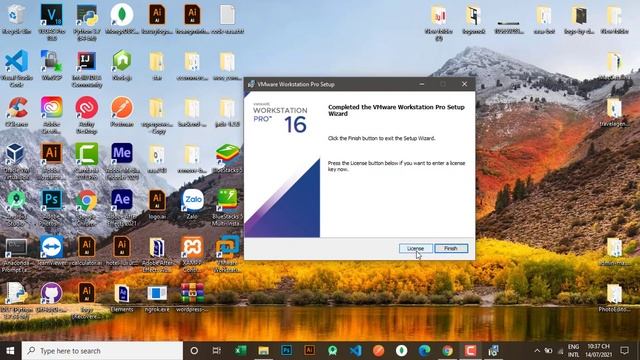Image resolution: width=640 pixels, height=360 pixels.
Task: Select the Camtasia desktop shortcut
Action: (x=87, y=162)
